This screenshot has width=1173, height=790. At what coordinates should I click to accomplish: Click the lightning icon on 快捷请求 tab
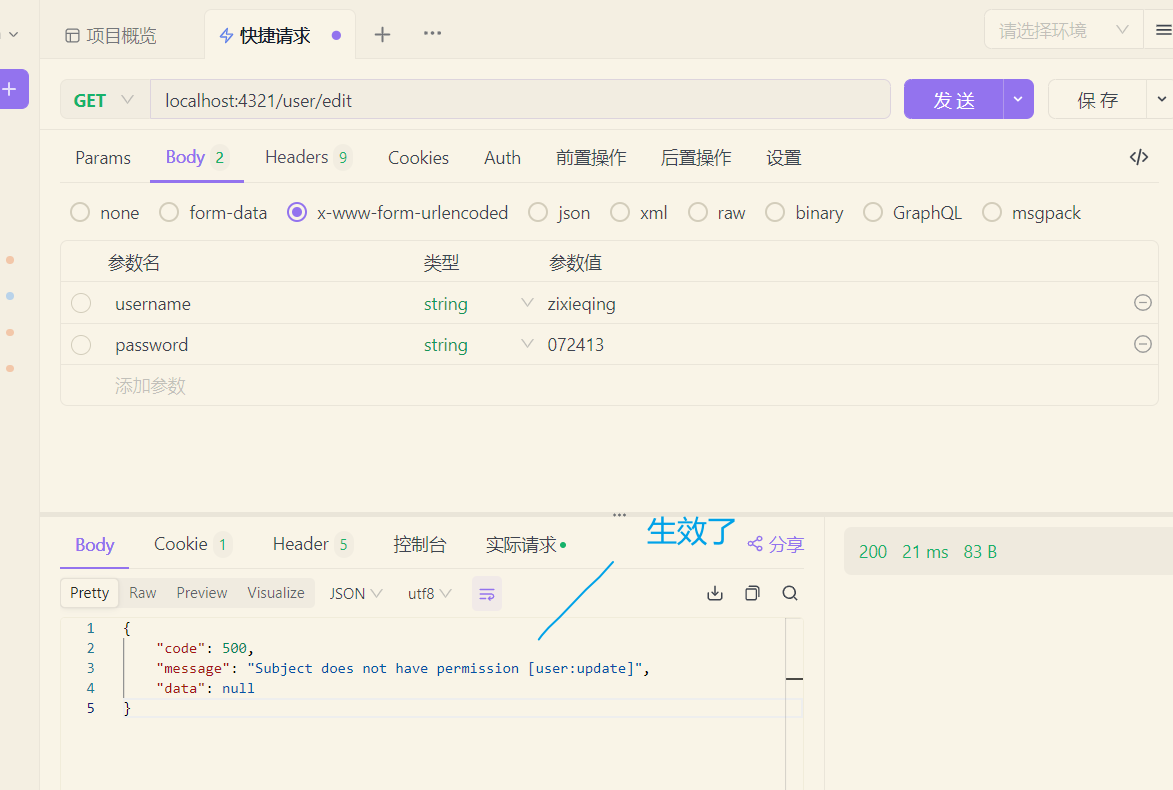226,35
